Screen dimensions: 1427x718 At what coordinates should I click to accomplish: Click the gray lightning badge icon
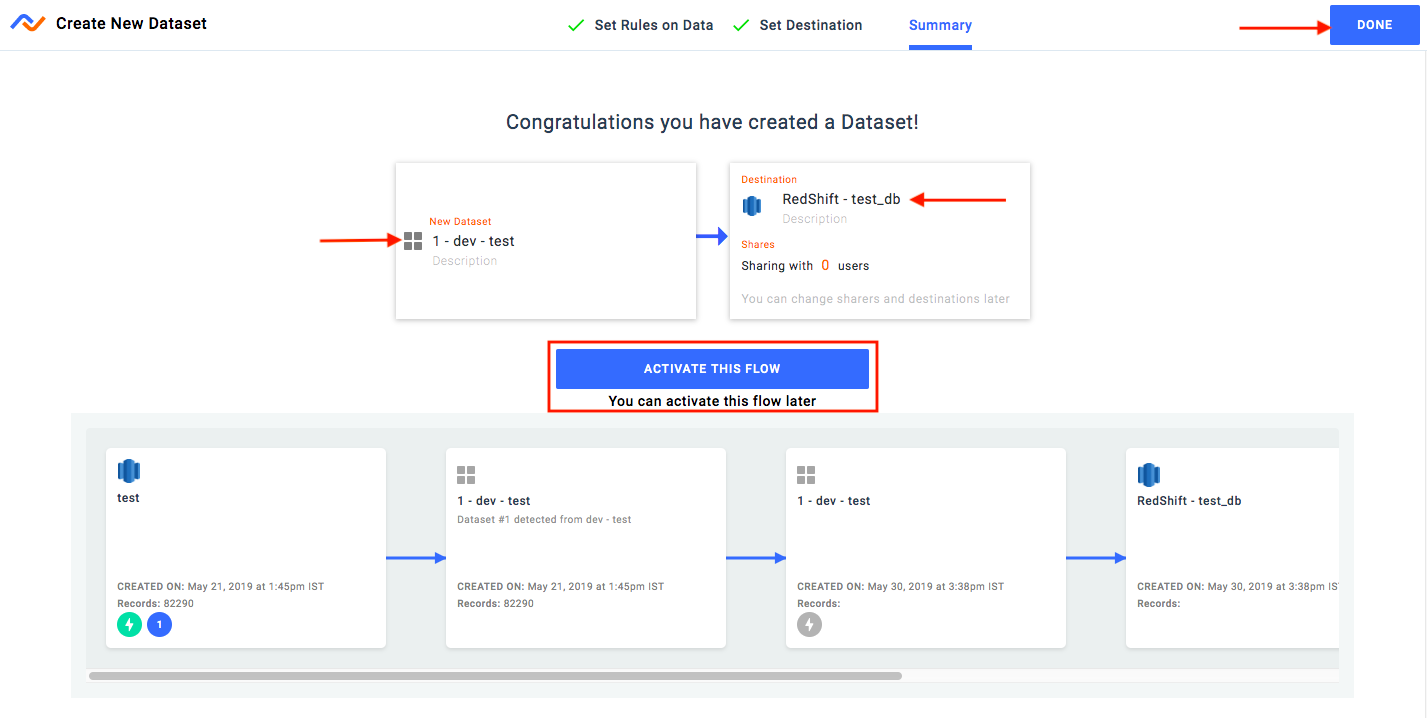(x=809, y=625)
